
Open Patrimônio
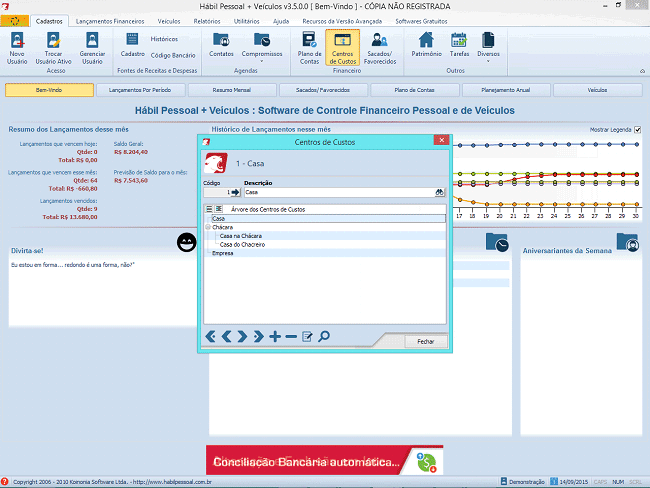427,45
